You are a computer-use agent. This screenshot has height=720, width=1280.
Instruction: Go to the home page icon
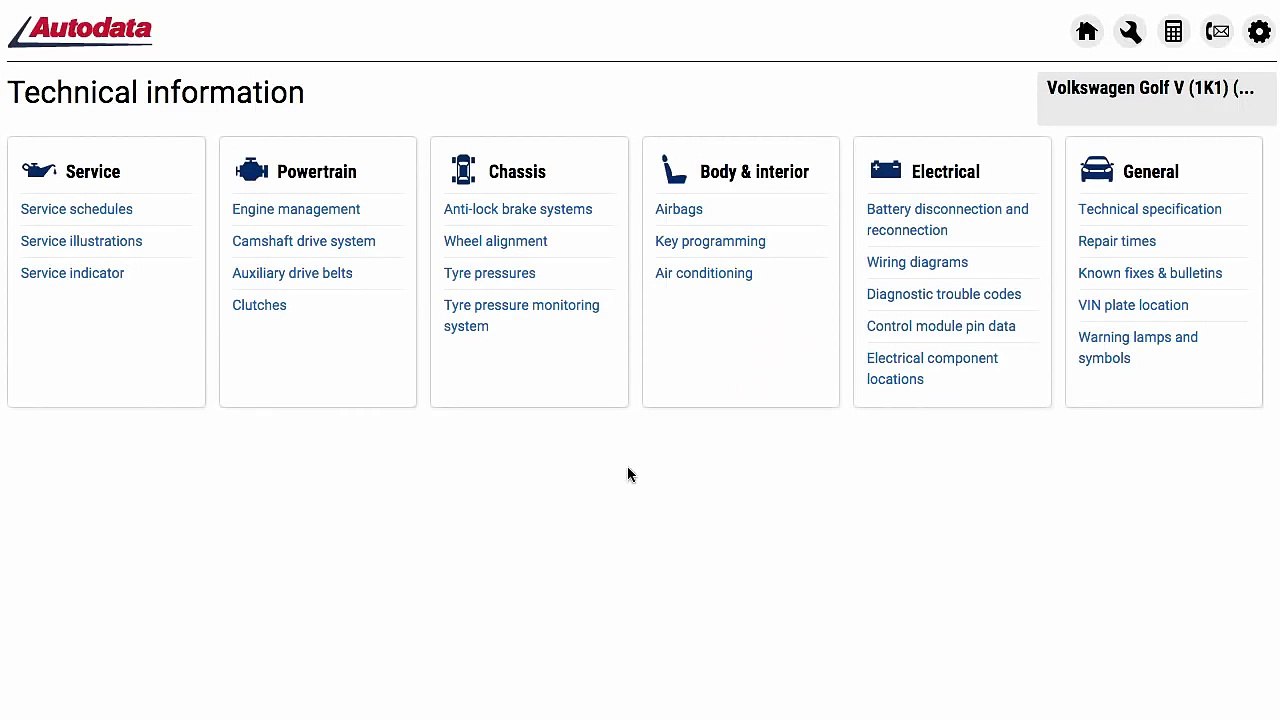[1087, 32]
